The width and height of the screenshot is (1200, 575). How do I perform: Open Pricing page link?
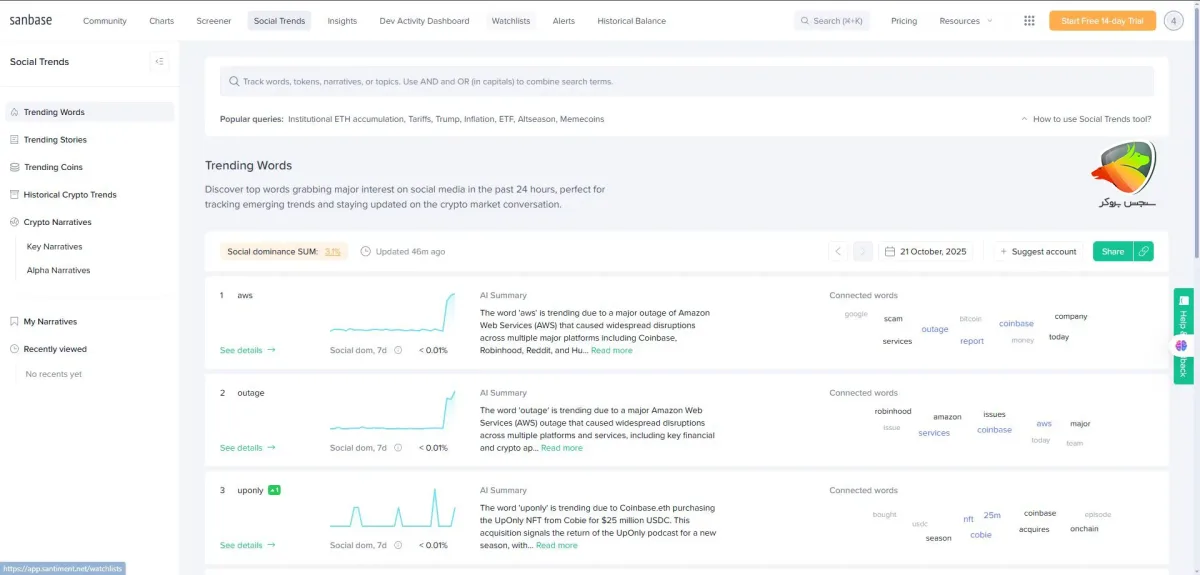coord(904,21)
